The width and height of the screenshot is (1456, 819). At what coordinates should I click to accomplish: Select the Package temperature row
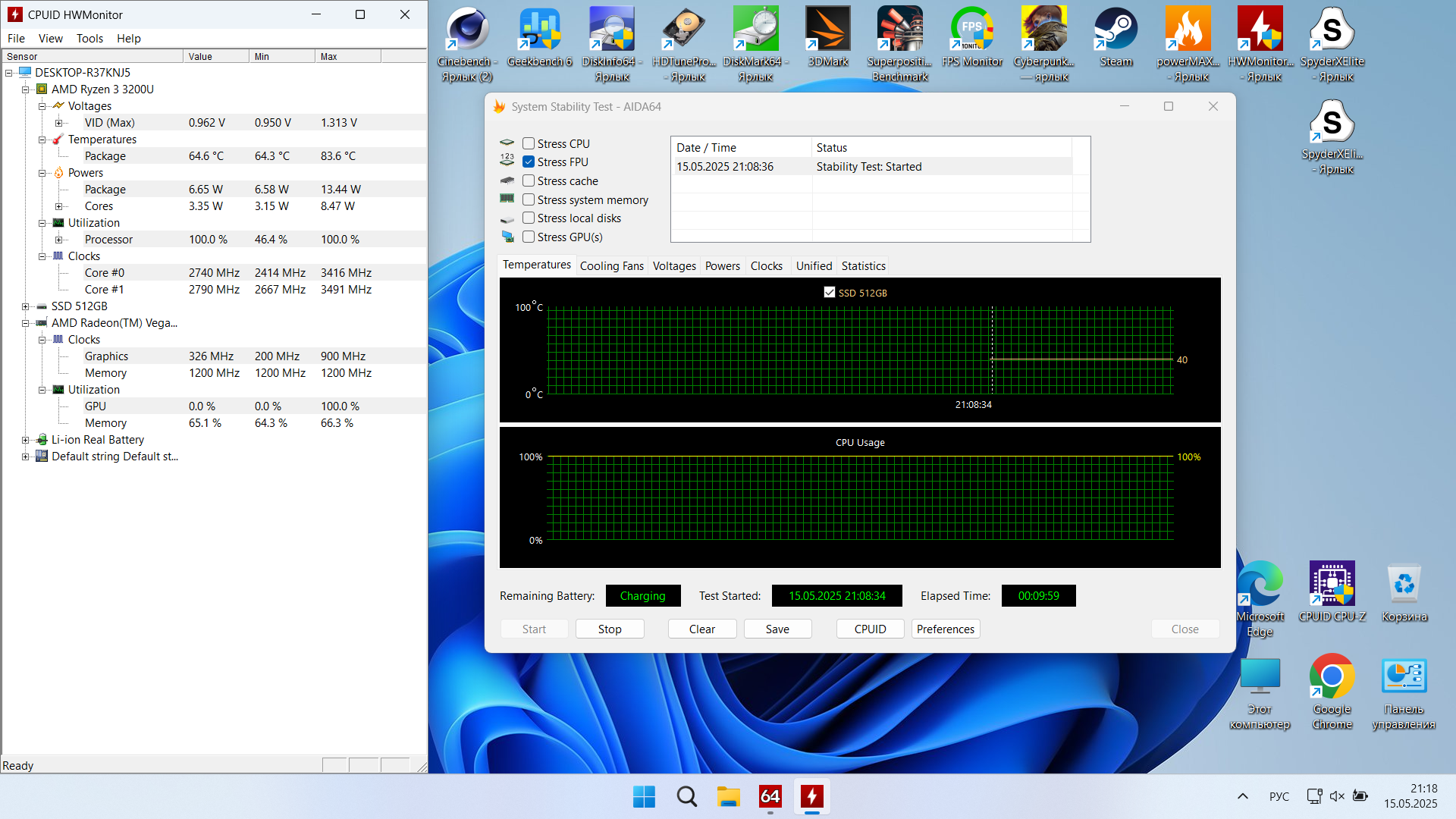pyautogui.click(x=105, y=156)
